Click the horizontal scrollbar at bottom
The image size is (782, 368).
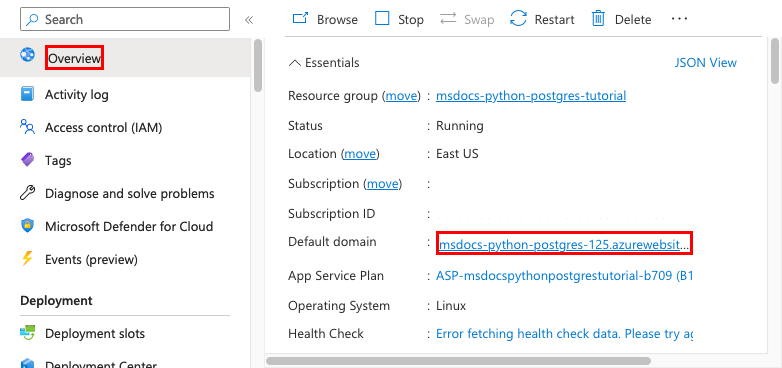click(x=458, y=361)
